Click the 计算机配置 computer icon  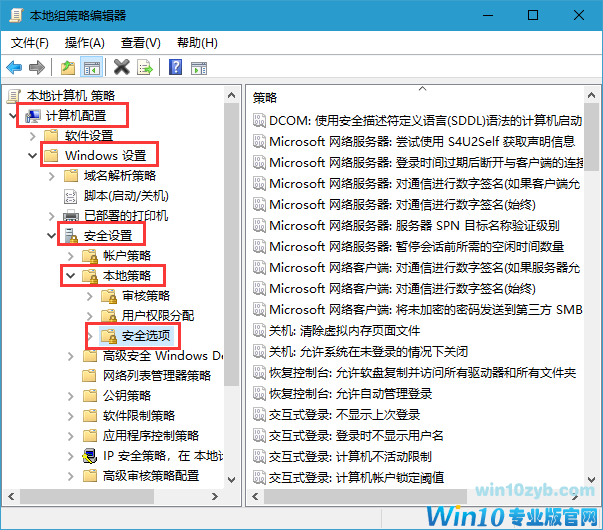click(x=33, y=116)
